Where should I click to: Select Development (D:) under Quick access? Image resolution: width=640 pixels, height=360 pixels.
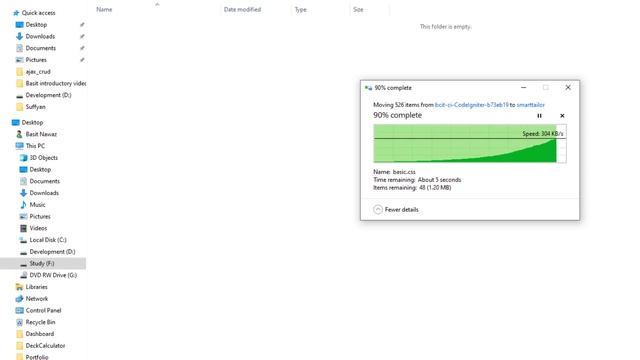point(43,95)
